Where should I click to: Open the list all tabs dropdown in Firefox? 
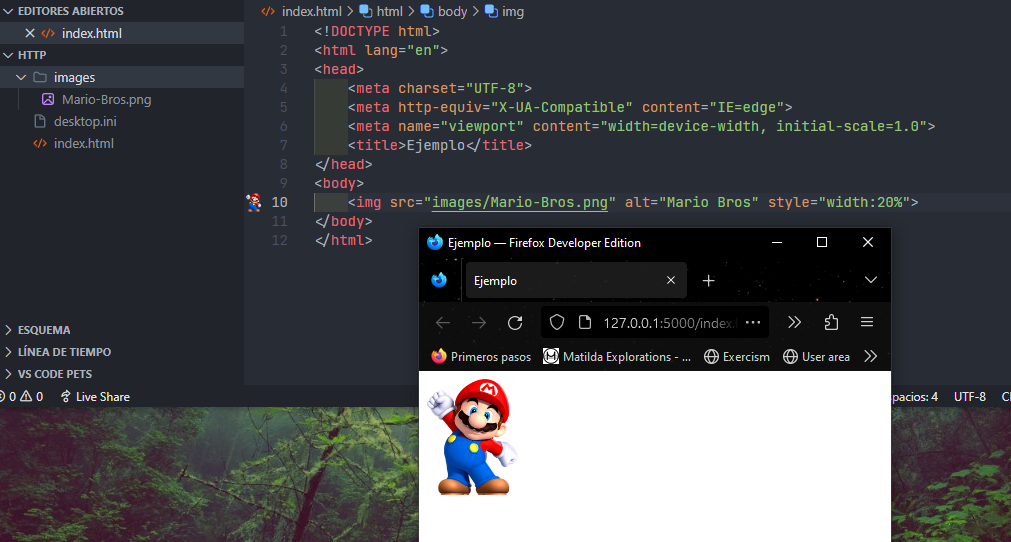(x=871, y=280)
